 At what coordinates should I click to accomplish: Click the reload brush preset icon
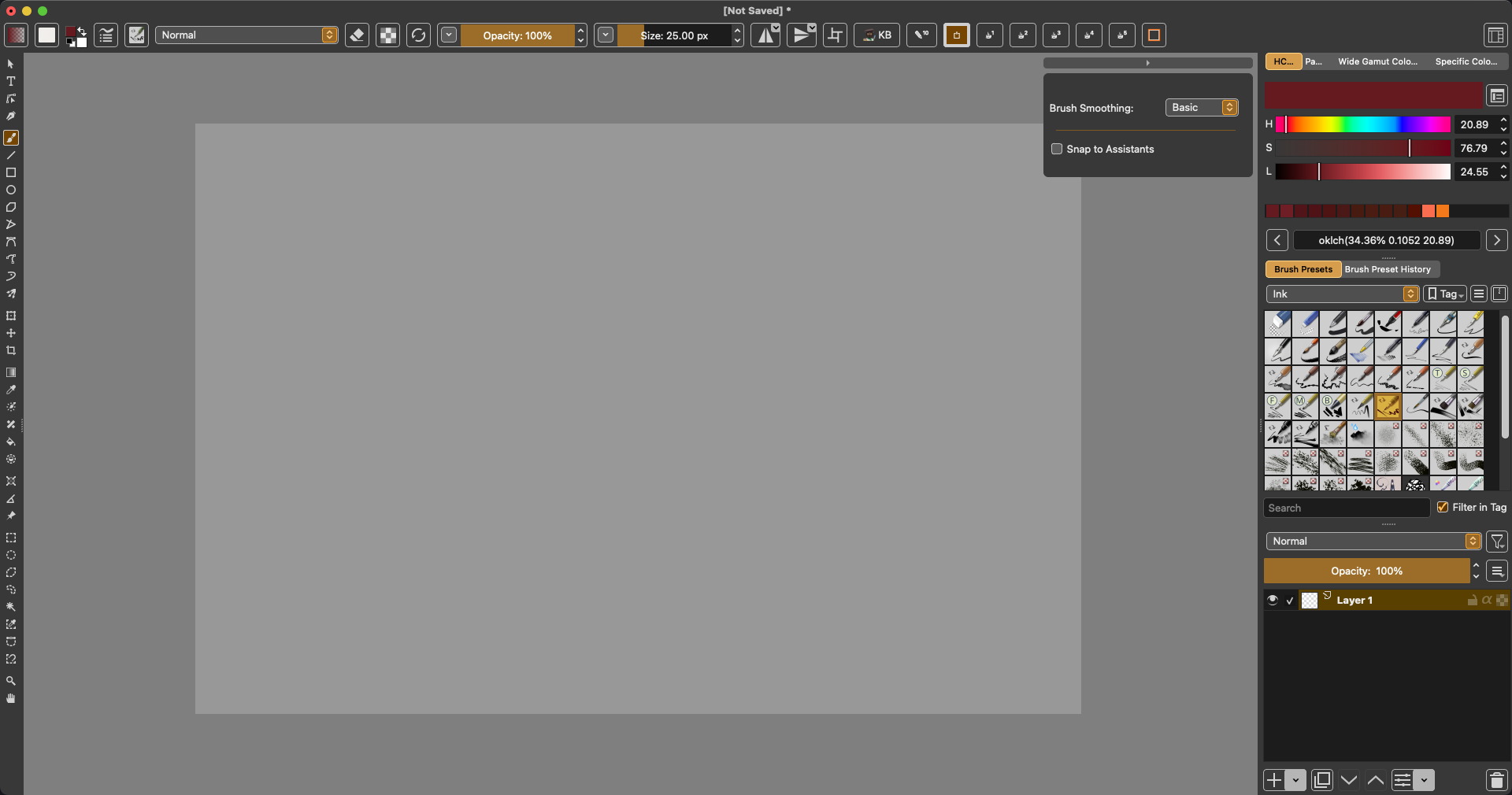point(418,35)
